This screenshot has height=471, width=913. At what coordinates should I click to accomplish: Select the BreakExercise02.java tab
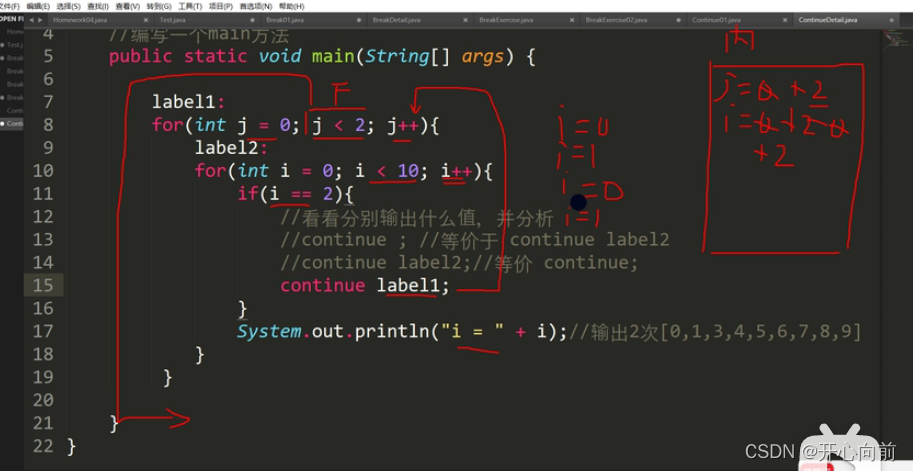pyautogui.click(x=616, y=20)
